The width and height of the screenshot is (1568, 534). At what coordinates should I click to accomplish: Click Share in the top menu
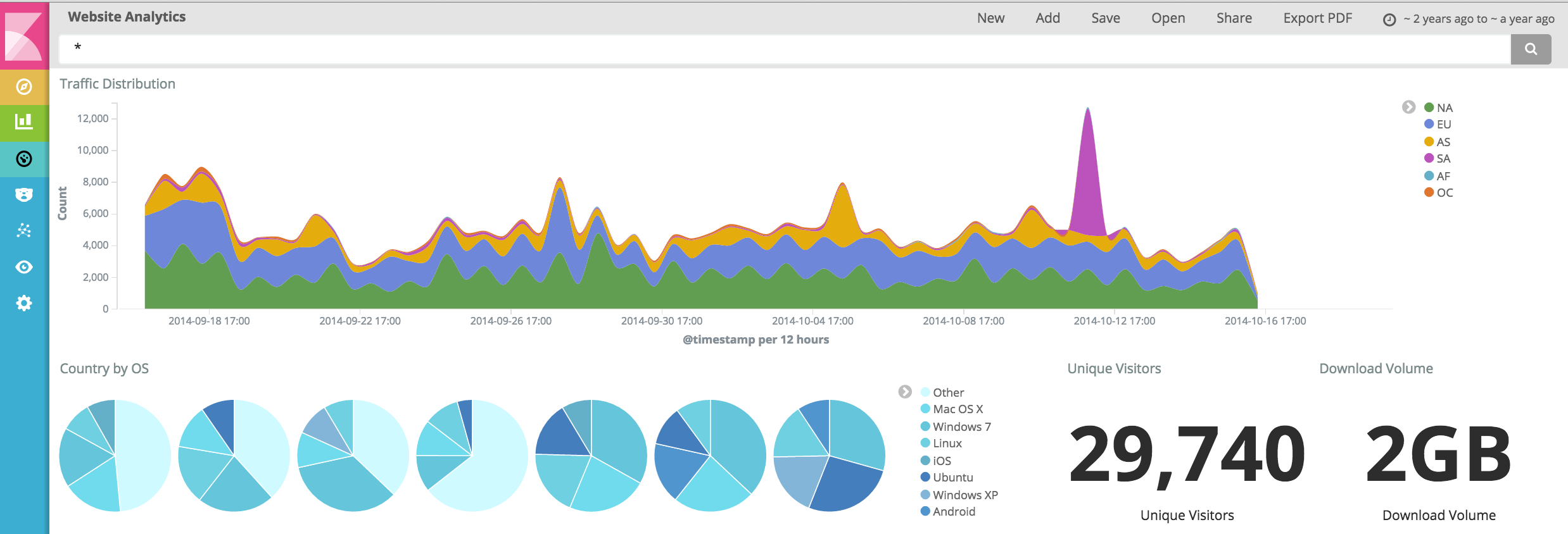pyautogui.click(x=1234, y=18)
